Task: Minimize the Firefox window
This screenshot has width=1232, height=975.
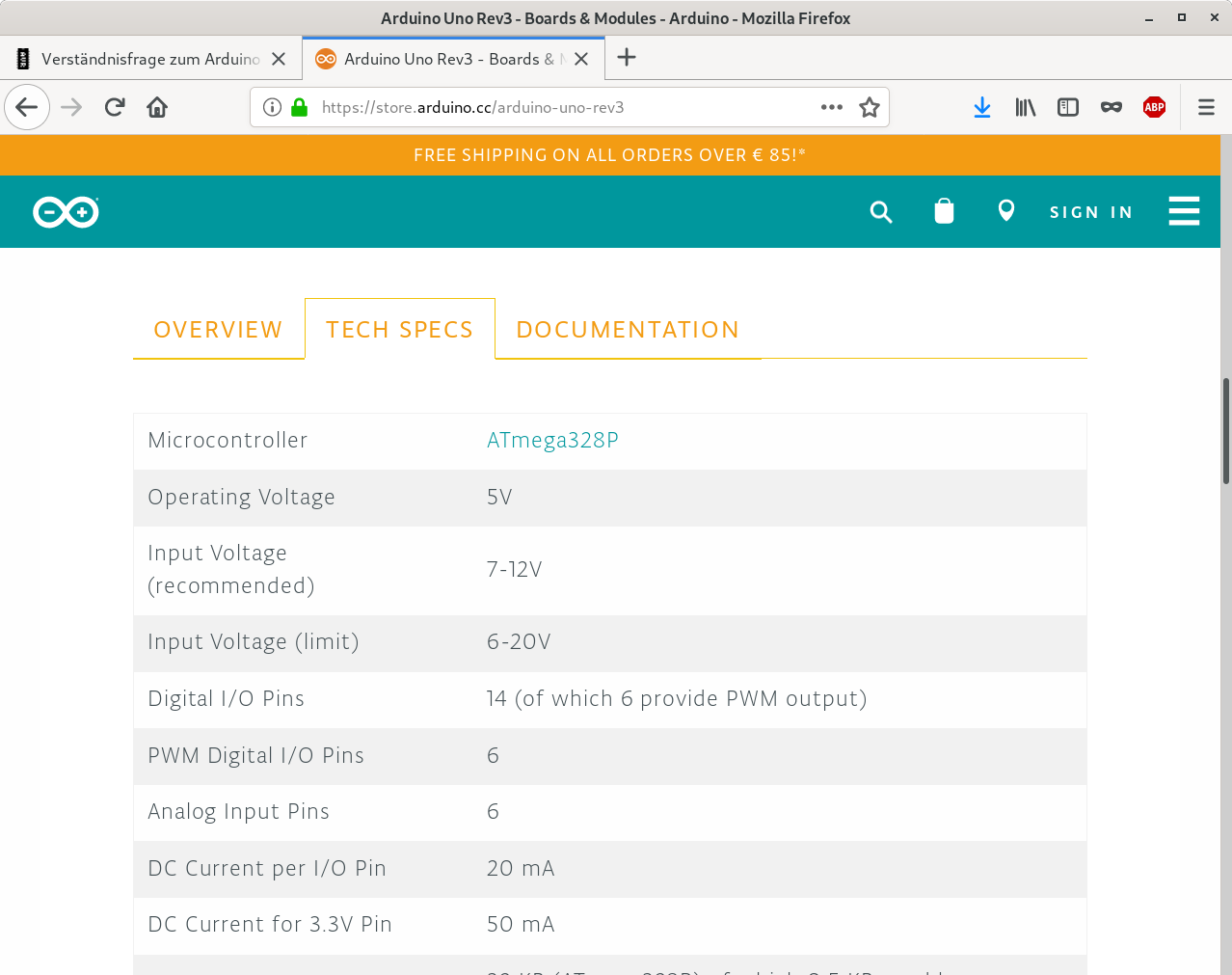Action: (x=1149, y=18)
